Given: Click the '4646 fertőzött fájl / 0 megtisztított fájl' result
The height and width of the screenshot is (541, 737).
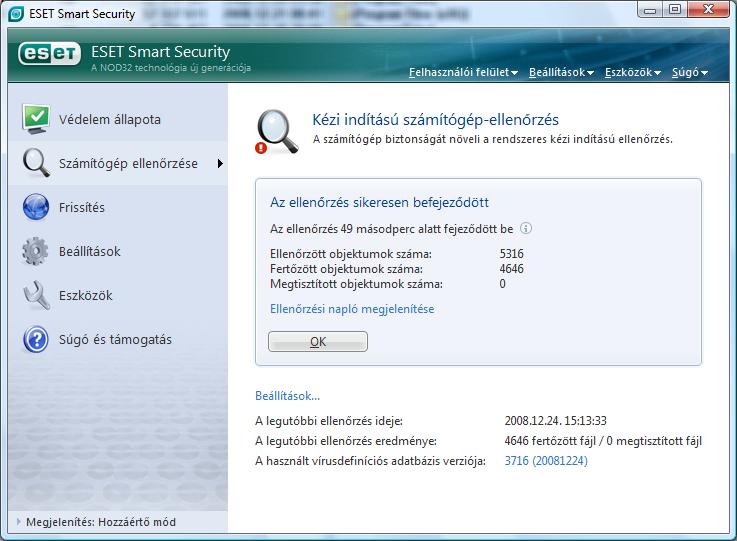Looking at the screenshot, I should tap(603, 441).
